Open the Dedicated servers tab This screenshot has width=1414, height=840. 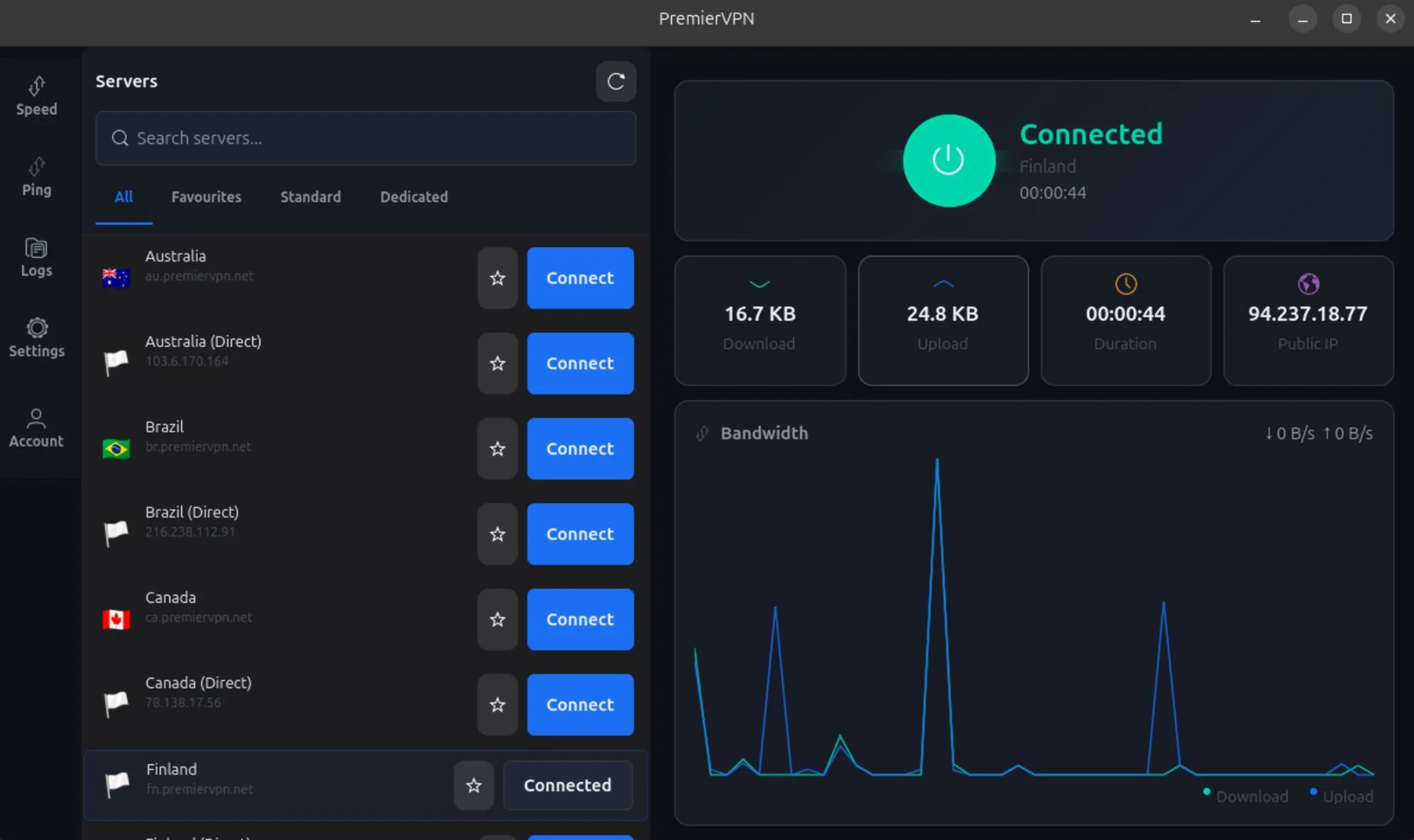click(414, 197)
